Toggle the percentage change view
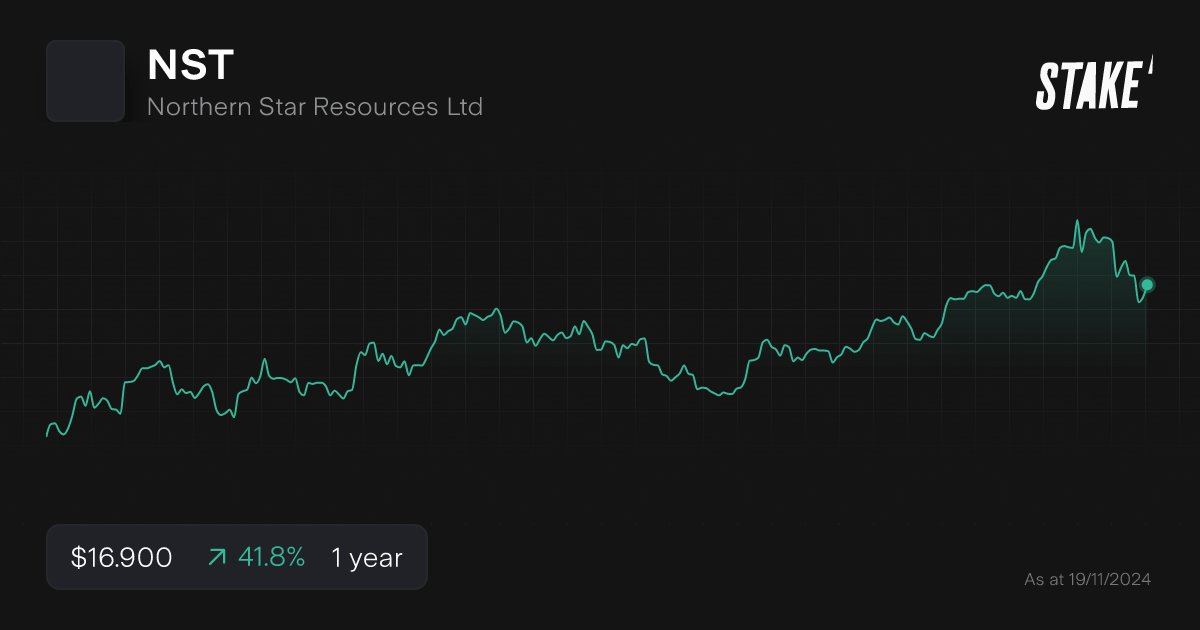 [272, 557]
